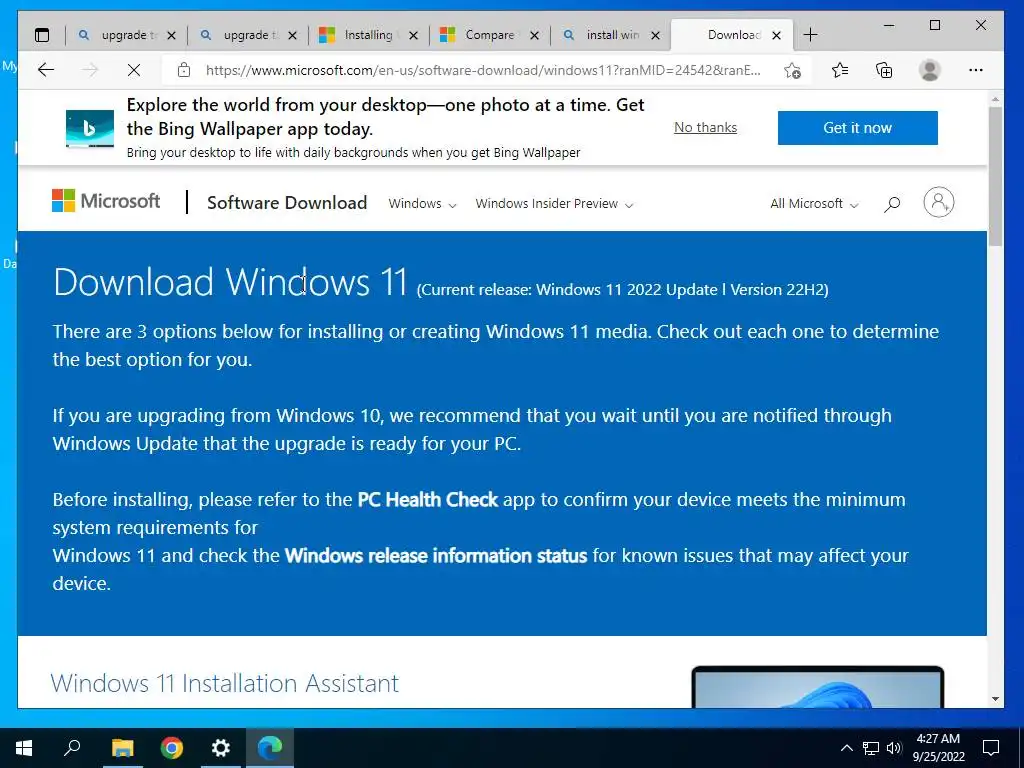Expand the Windows menu

422,204
